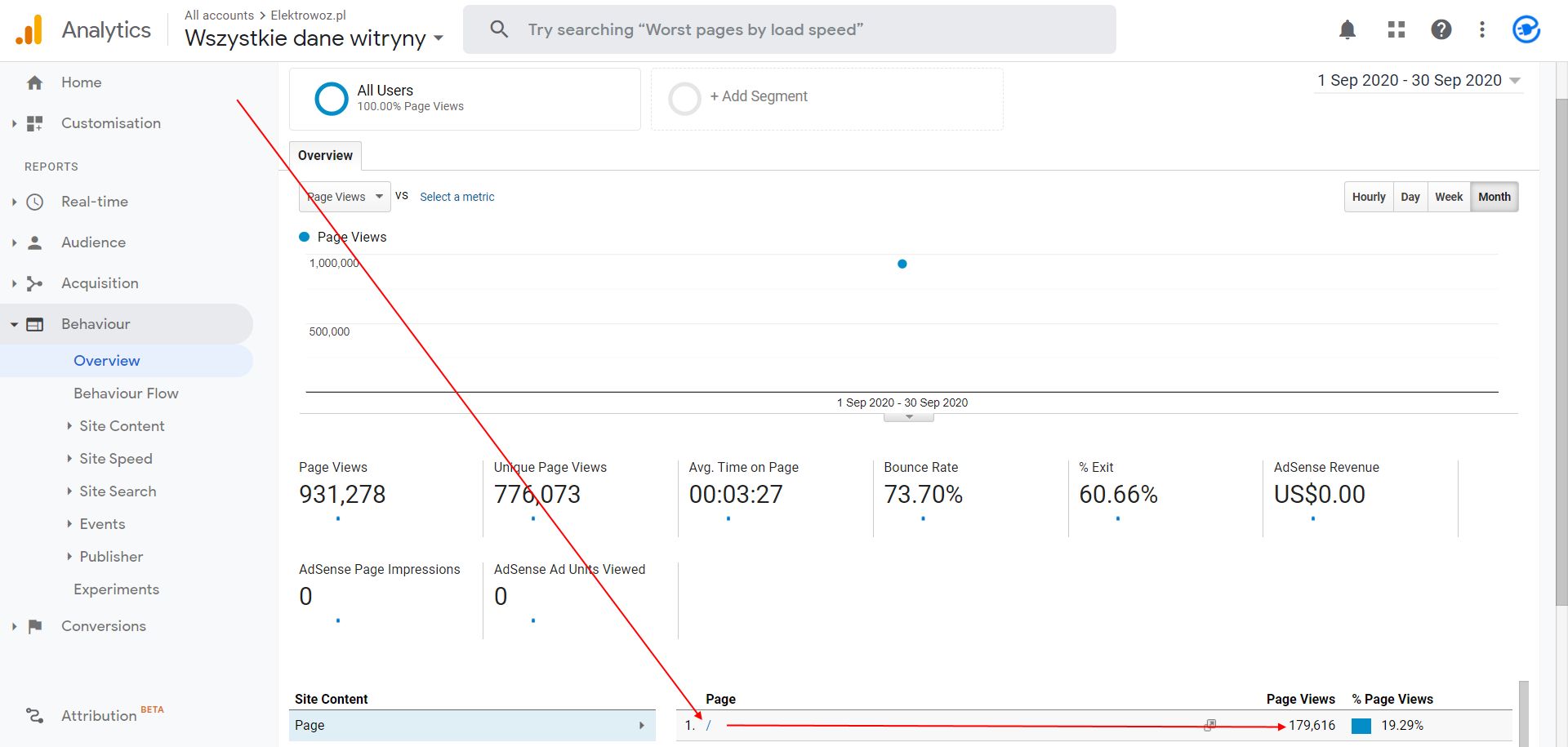The height and width of the screenshot is (747, 1568).
Task: Select the Overview tab above chart
Action: [x=325, y=156]
